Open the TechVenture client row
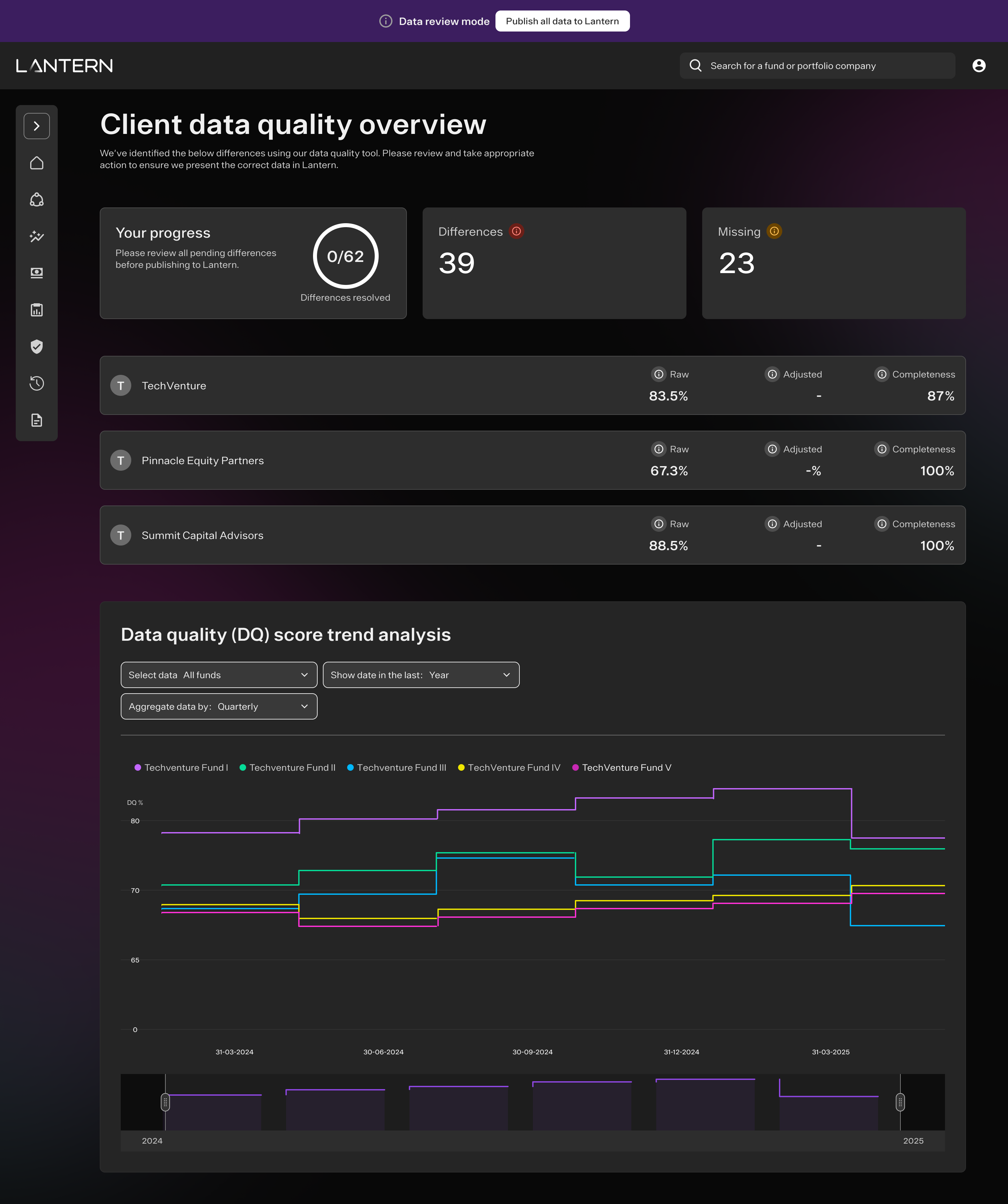 click(532, 385)
